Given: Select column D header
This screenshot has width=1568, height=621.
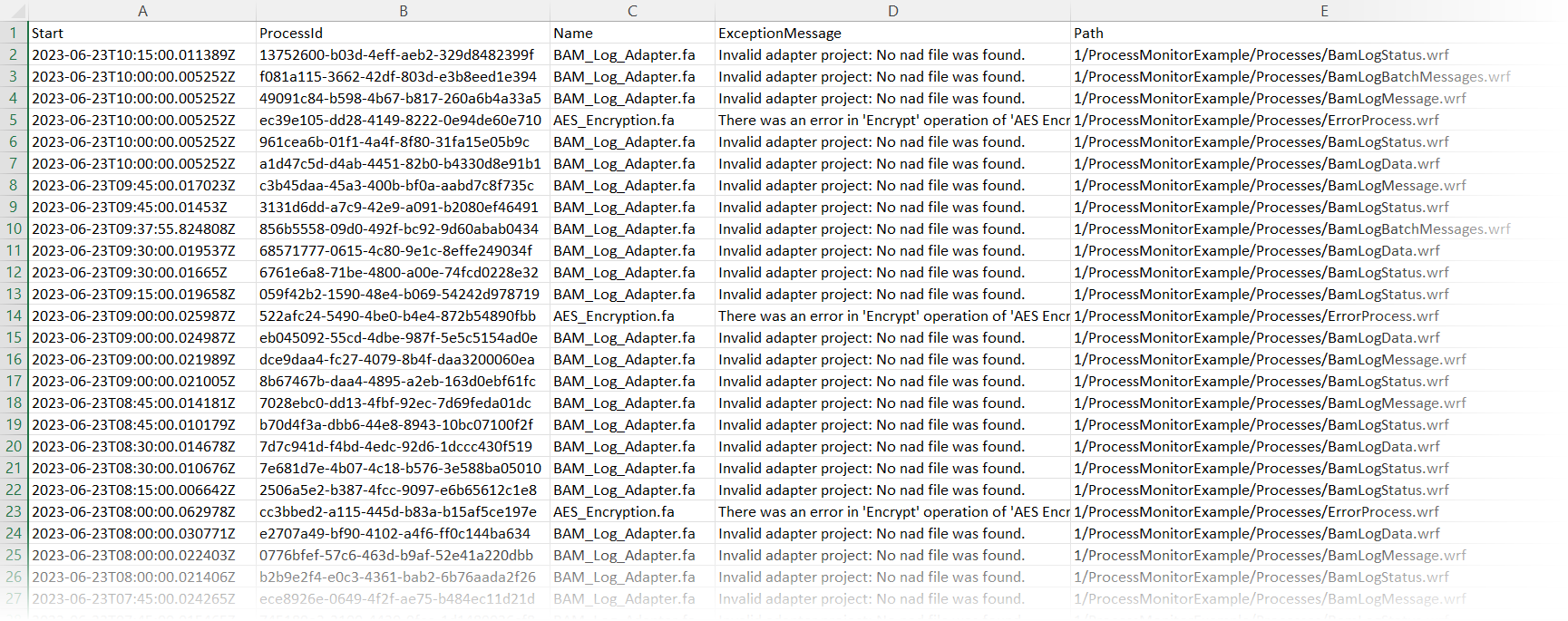Looking at the screenshot, I should pyautogui.click(x=892, y=11).
